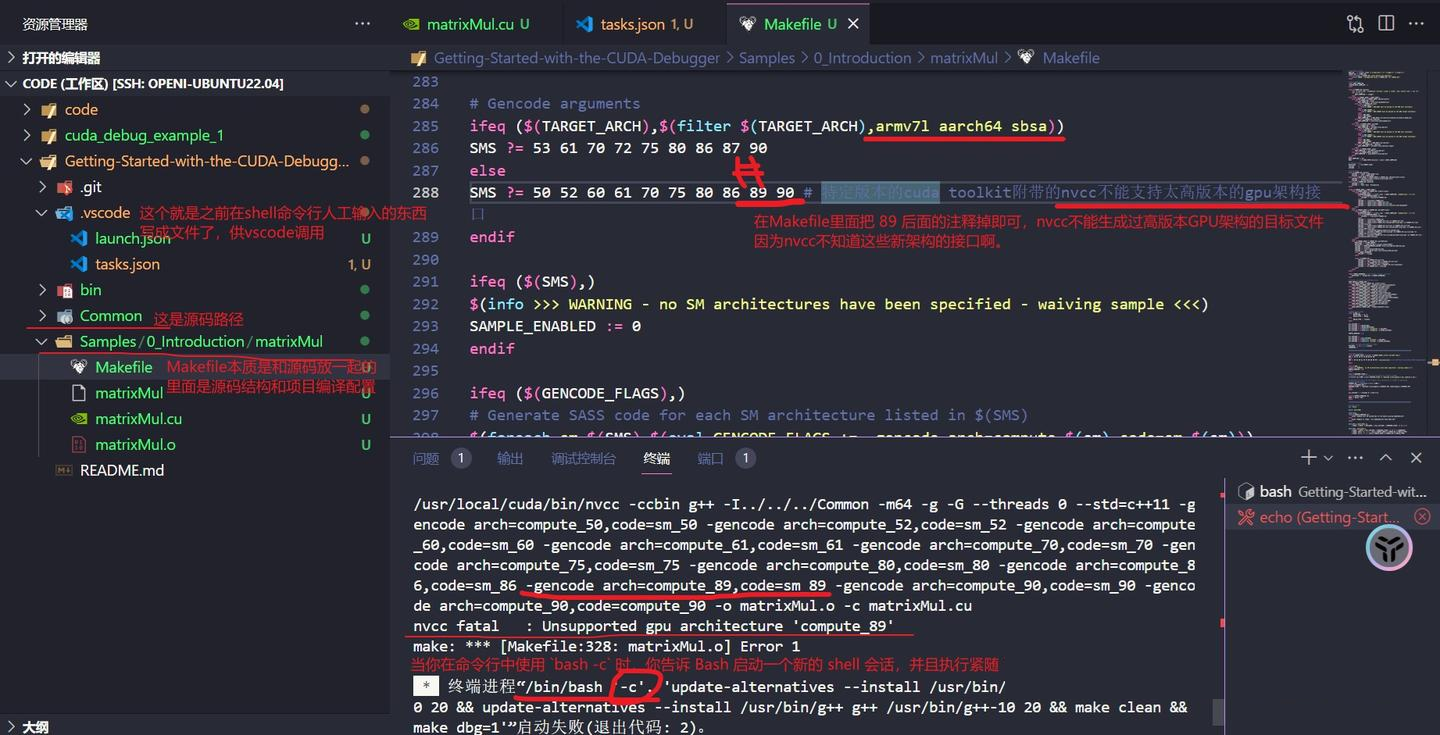The height and width of the screenshot is (735, 1440).
Task: Switch to the tasks.json editor tab
Action: [x=647, y=24]
